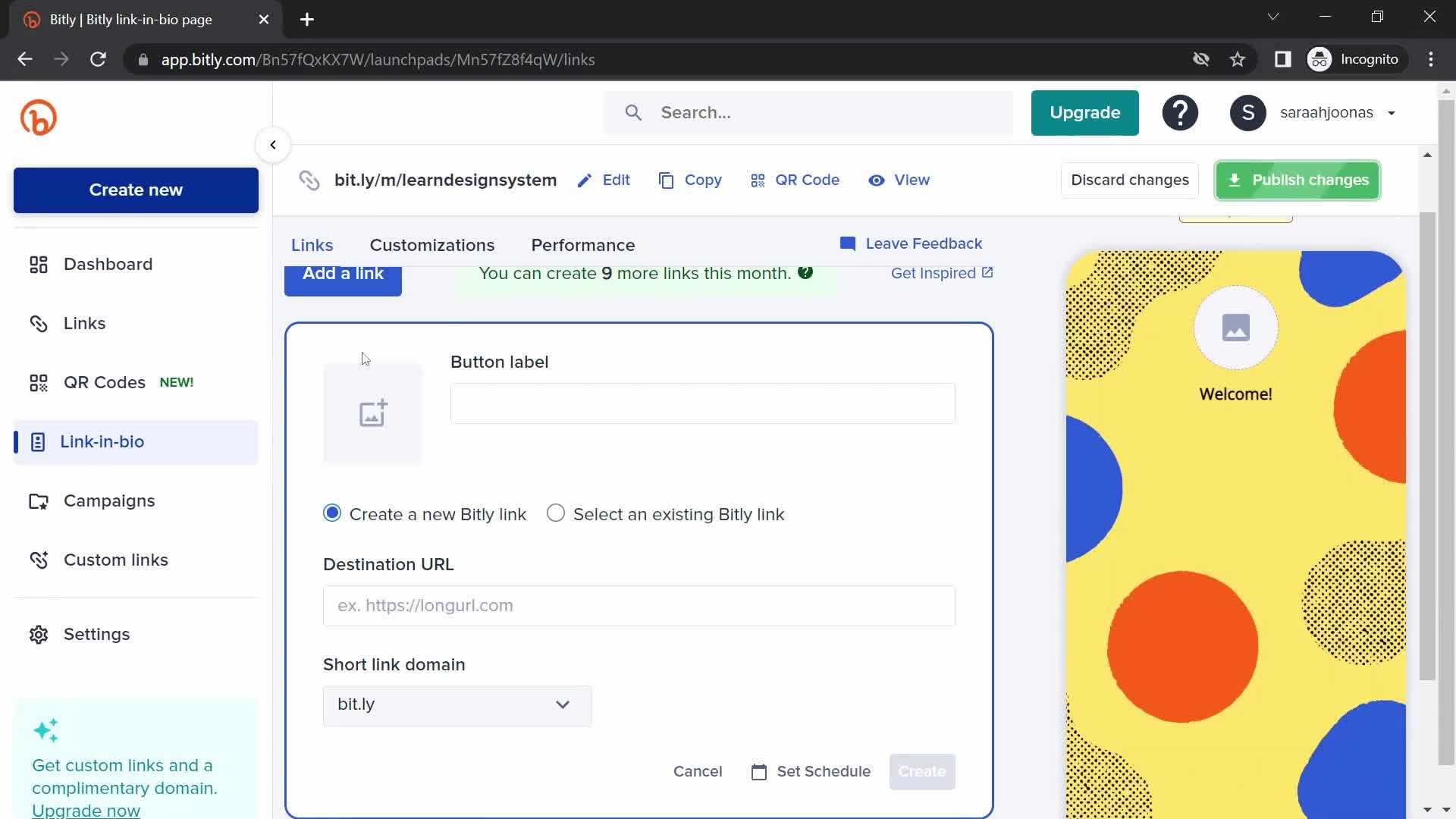This screenshot has width=1456, height=819.
Task: Click the Add a link button
Action: pyautogui.click(x=343, y=273)
